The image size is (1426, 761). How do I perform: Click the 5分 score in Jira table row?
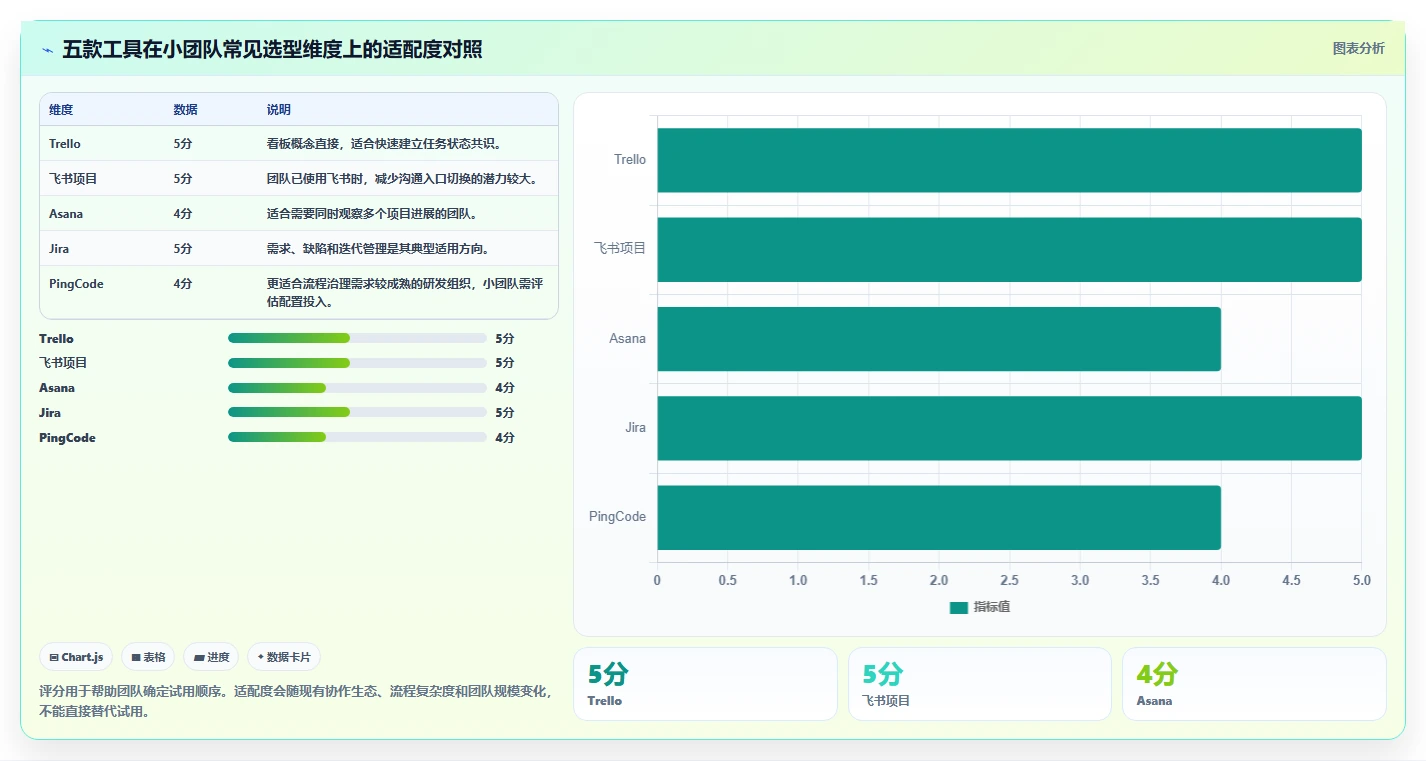pos(183,249)
